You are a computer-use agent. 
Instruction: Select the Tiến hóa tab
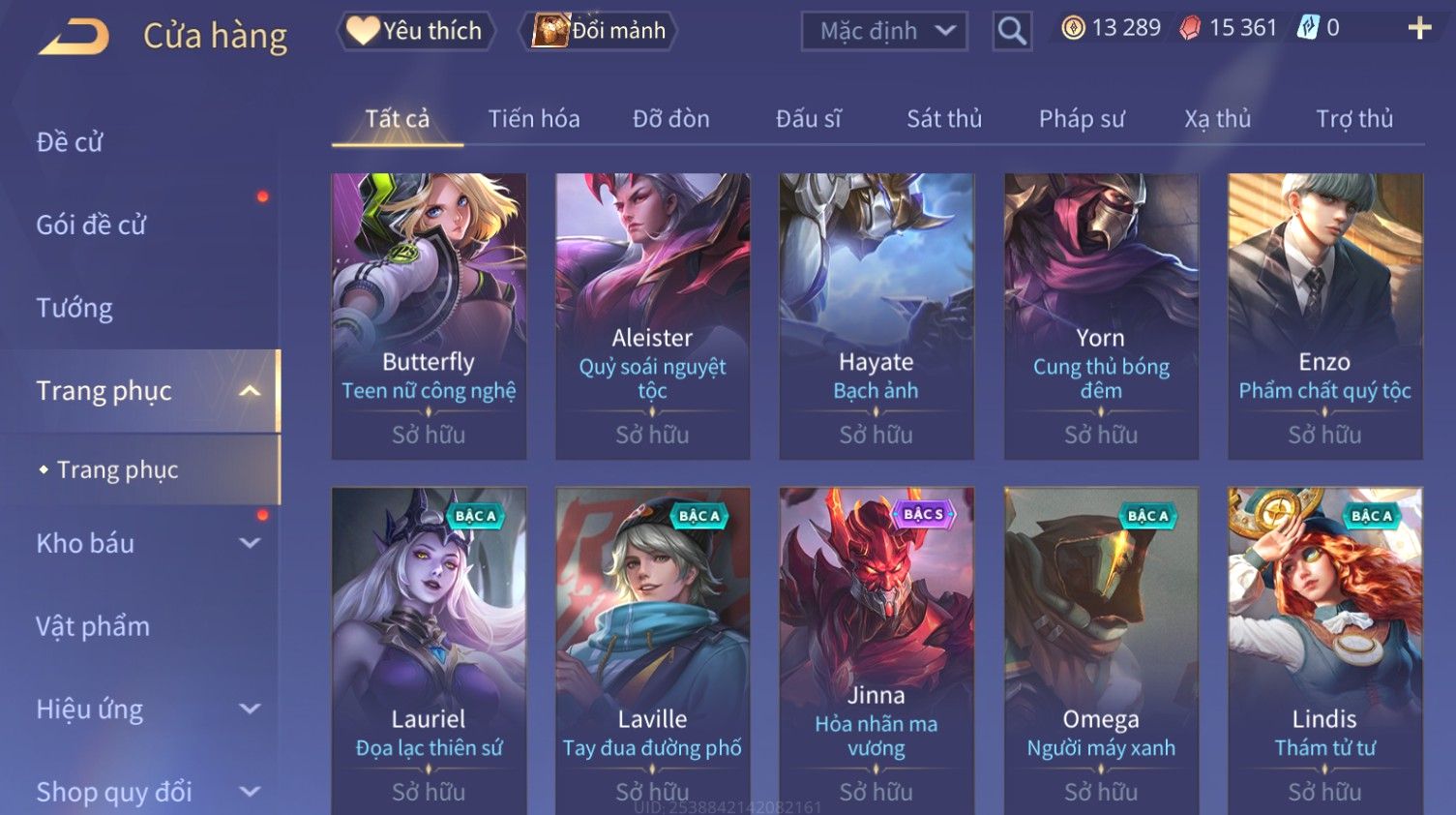534,119
